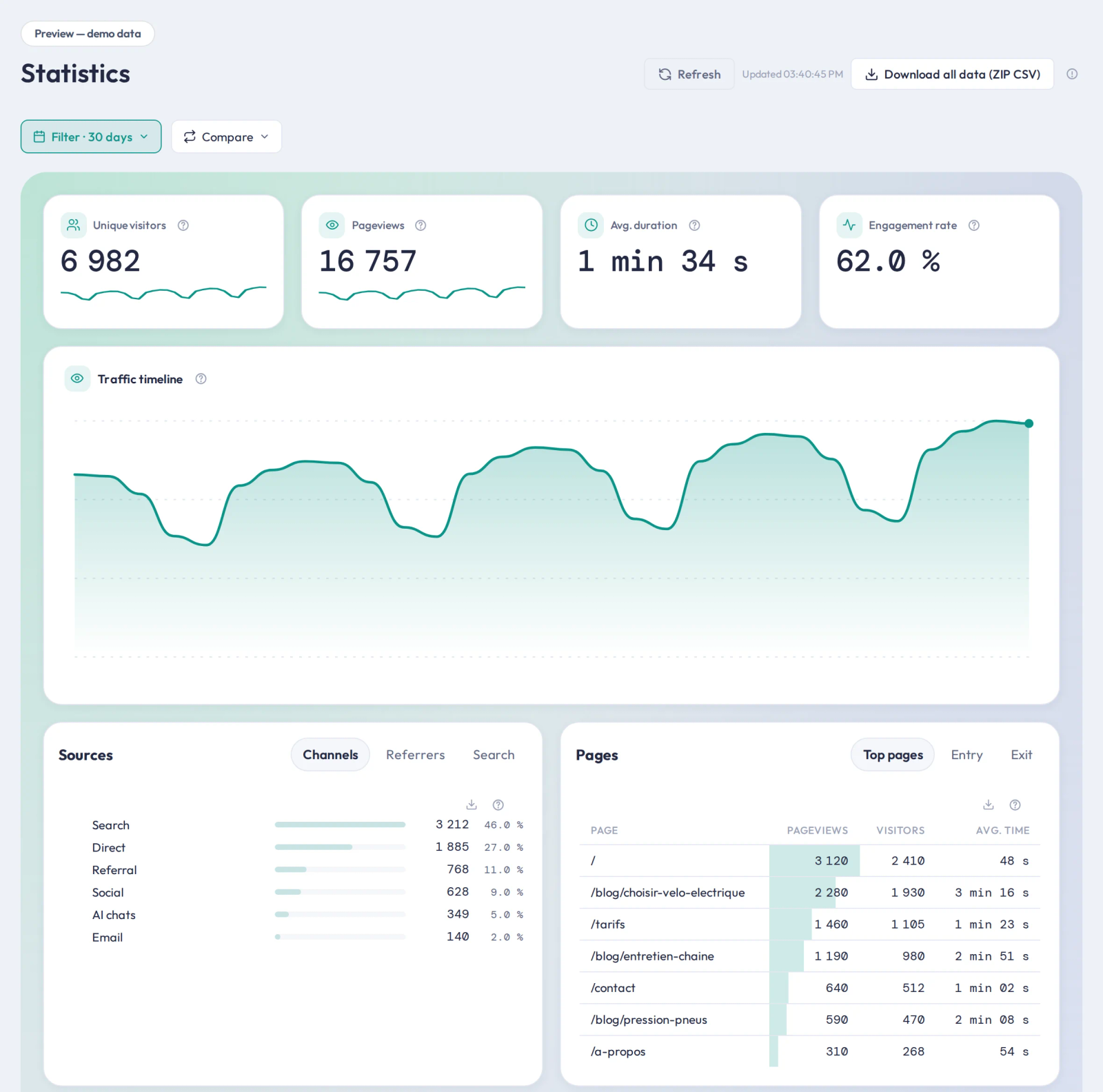
Task: Click the Unique visitors sparkline
Action: coord(163,293)
